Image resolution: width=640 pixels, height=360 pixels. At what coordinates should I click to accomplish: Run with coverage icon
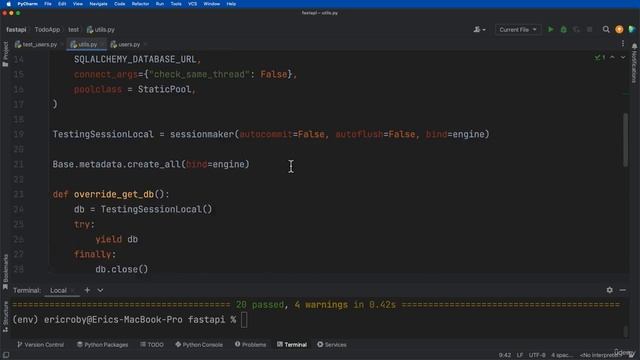tap(576, 29)
